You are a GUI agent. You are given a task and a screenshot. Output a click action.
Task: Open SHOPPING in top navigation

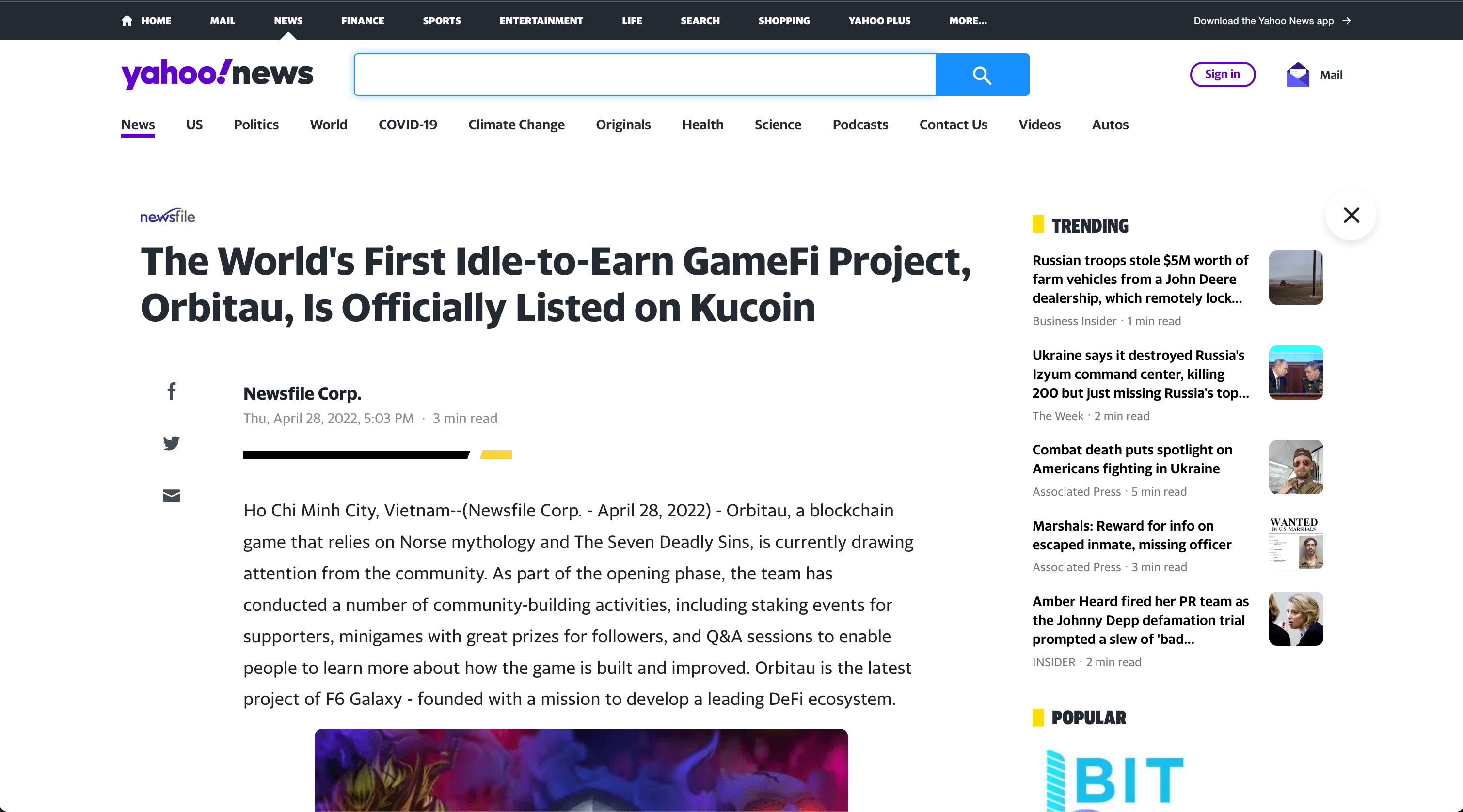784,21
